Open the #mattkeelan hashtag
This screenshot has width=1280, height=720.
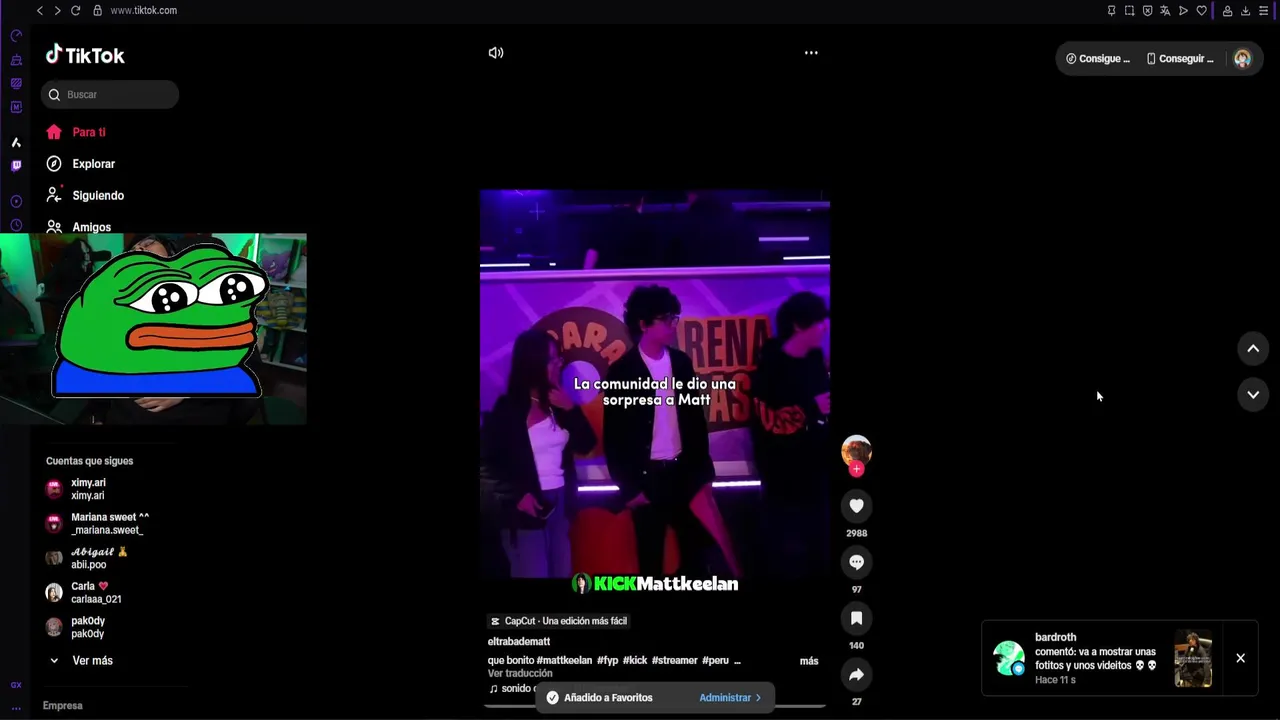pos(564,661)
